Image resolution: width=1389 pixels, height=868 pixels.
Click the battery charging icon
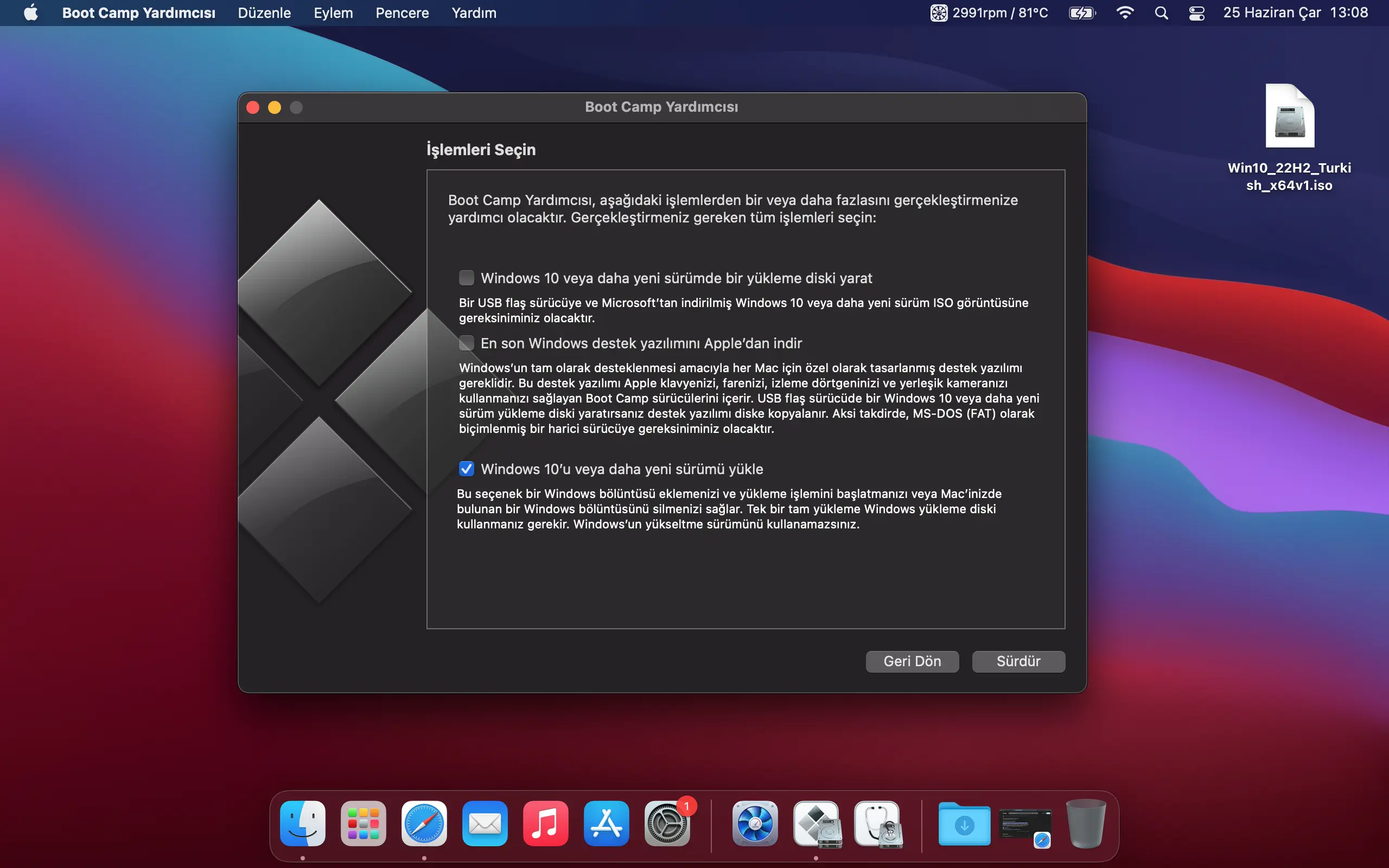(1082, 12)
